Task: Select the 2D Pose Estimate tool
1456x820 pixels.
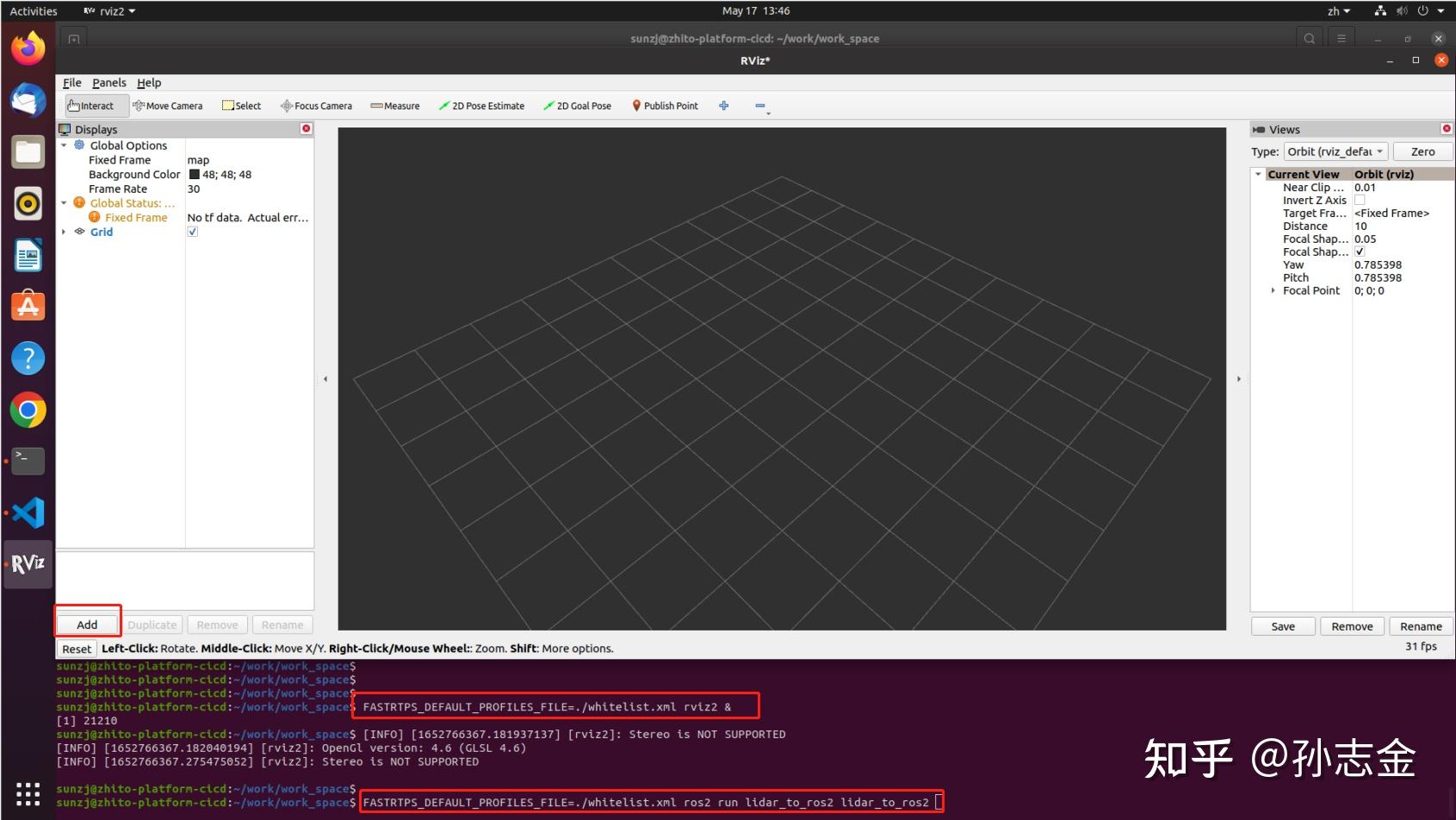Action: (x=481, y=106)
